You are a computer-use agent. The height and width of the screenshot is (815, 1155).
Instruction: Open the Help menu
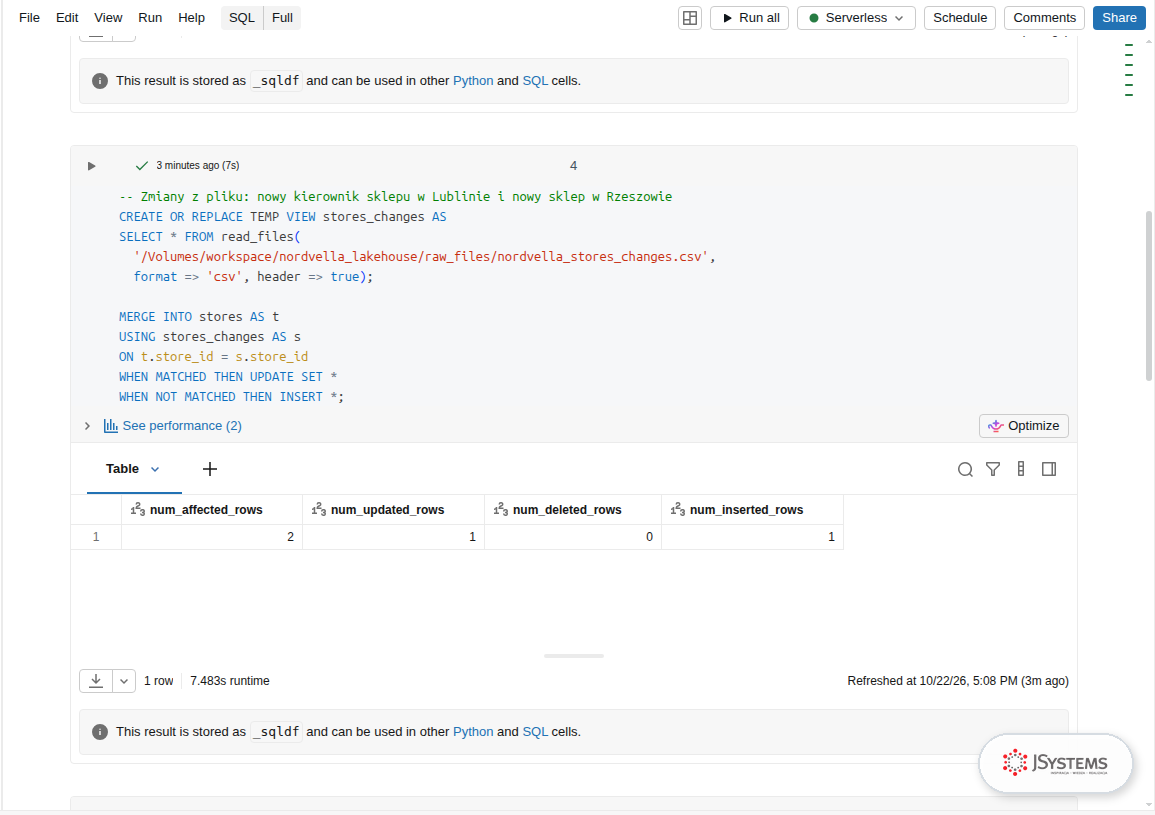(x=192, y=18)
